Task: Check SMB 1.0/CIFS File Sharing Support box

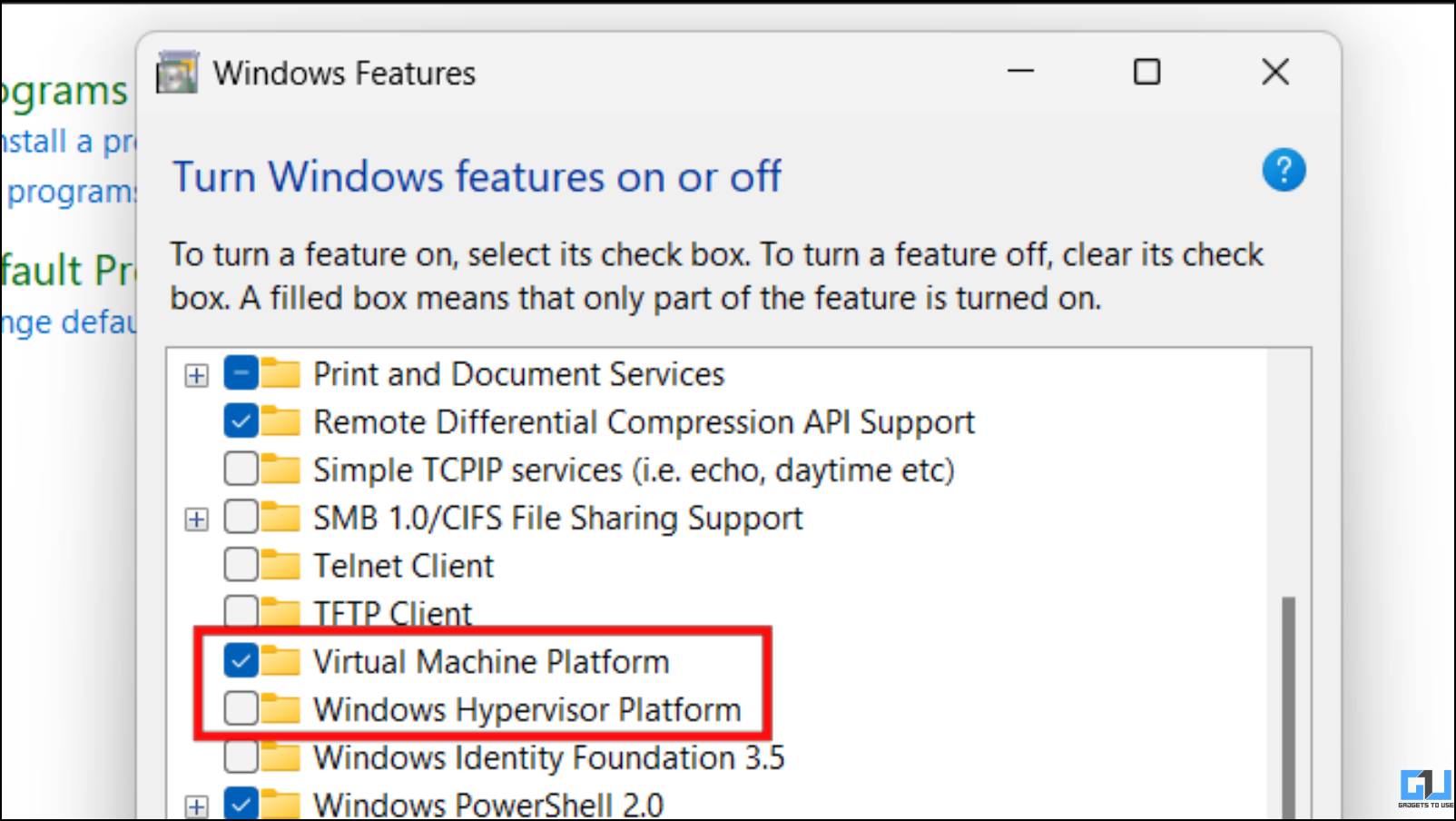Action: pyautogui.click(x=241, y=518)
